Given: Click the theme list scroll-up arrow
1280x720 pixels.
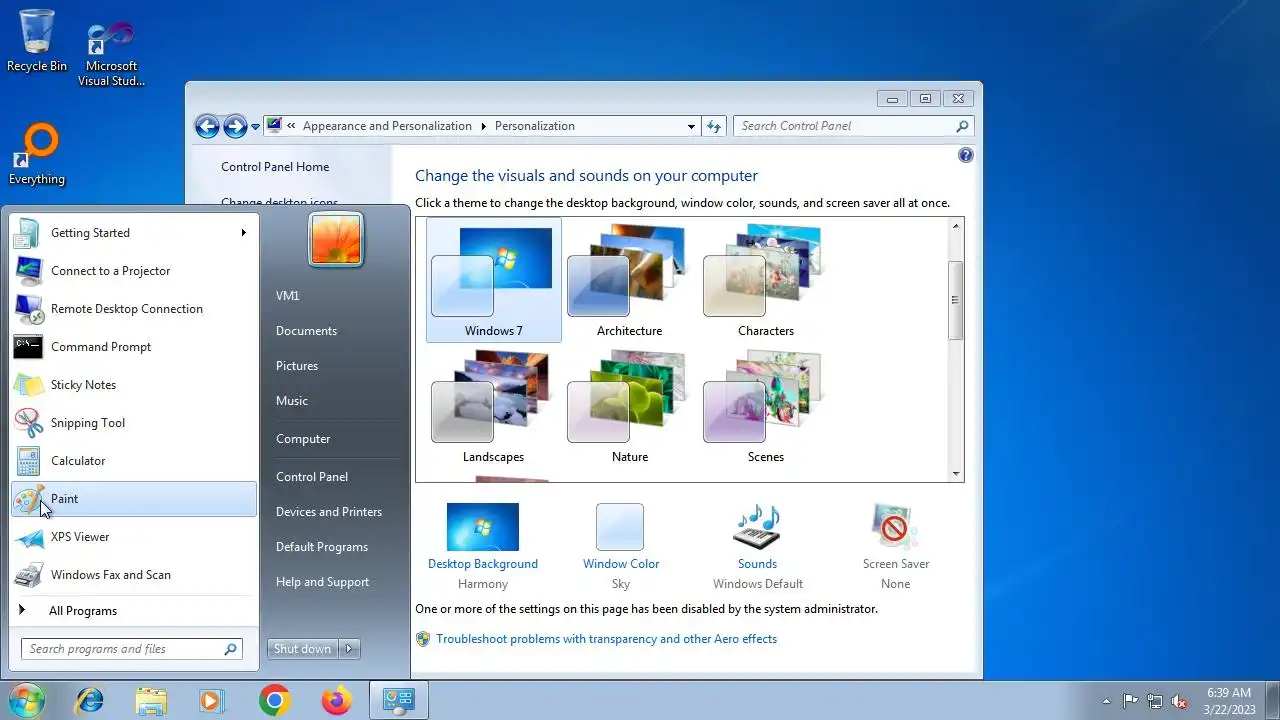Looking at the screenshot, I should pos(956,226).
